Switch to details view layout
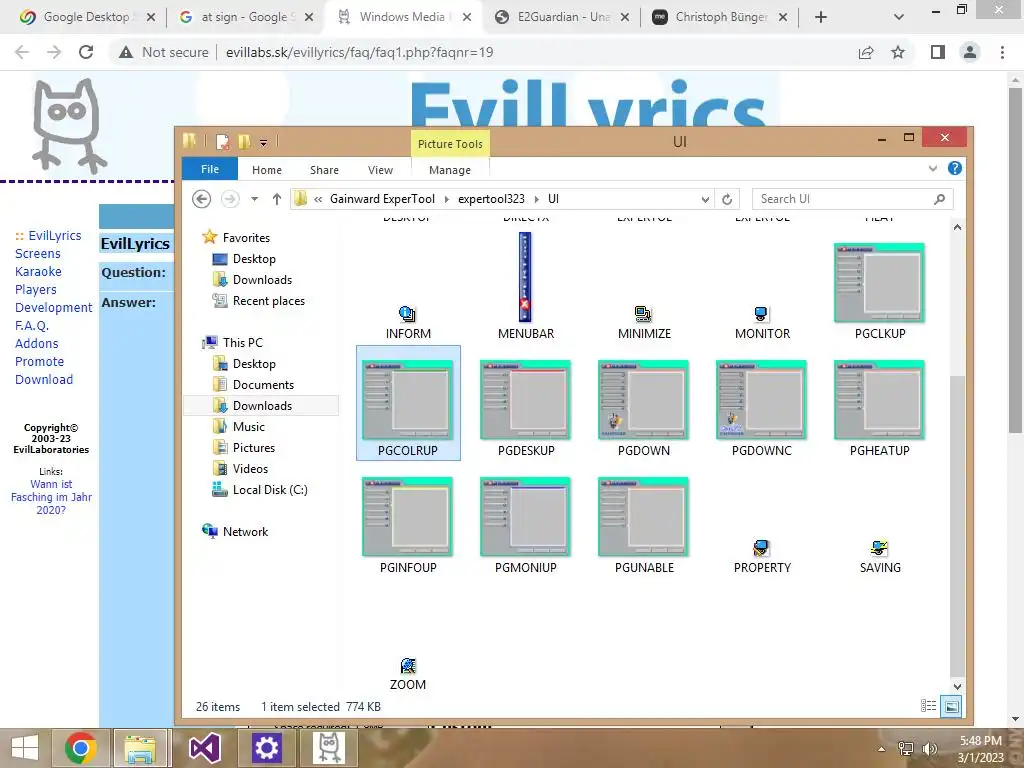Screen dimensions: 1024x768 point(928,706)
